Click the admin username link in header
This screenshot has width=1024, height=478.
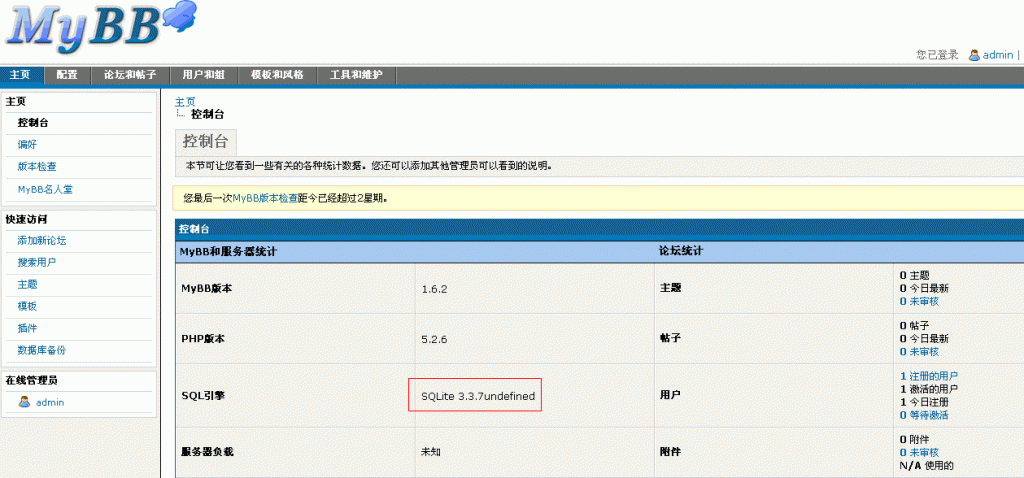point(998,55)
